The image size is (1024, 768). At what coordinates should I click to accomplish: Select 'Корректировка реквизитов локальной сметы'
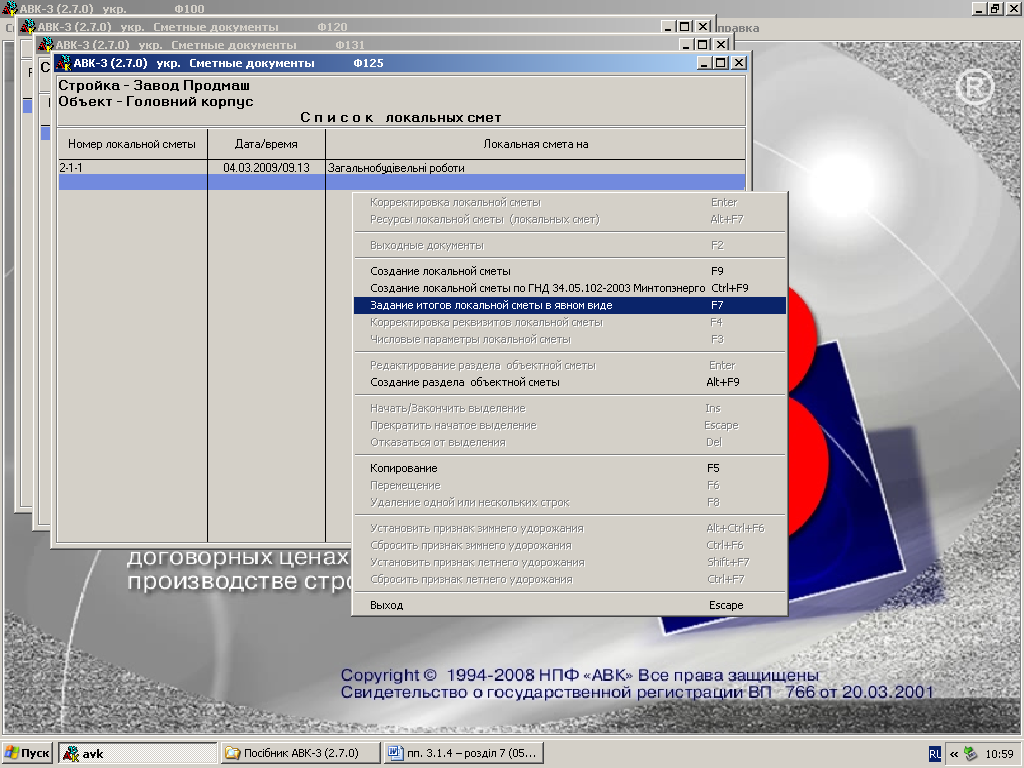pos(569,322)
